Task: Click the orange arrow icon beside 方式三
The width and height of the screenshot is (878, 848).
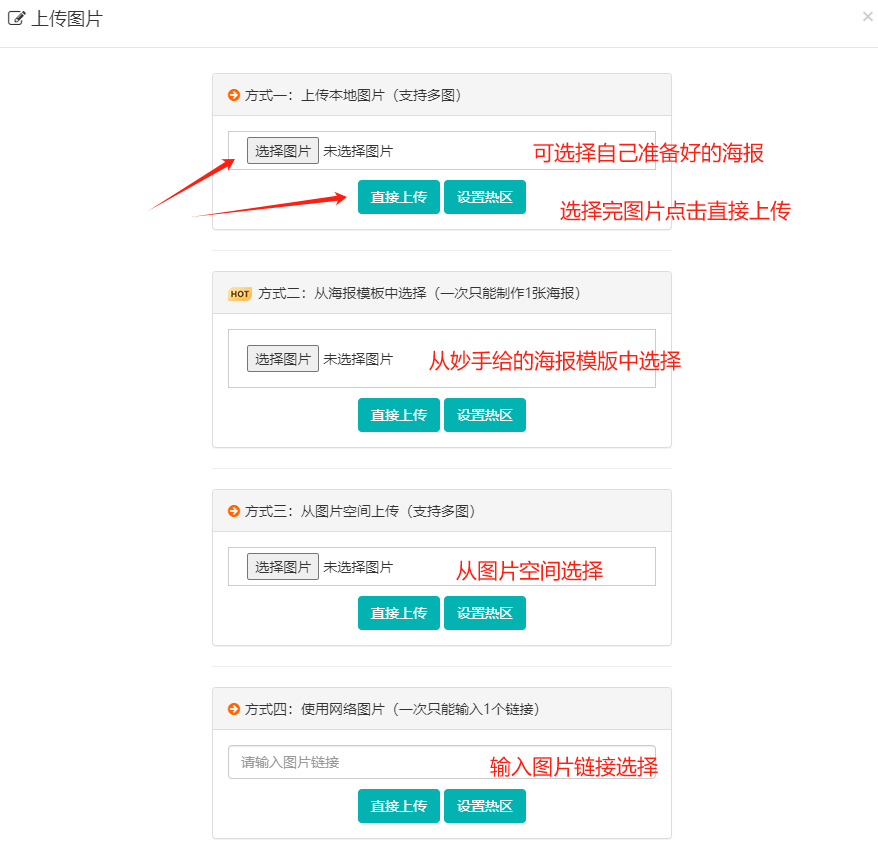Action: [x=234, y=511]
